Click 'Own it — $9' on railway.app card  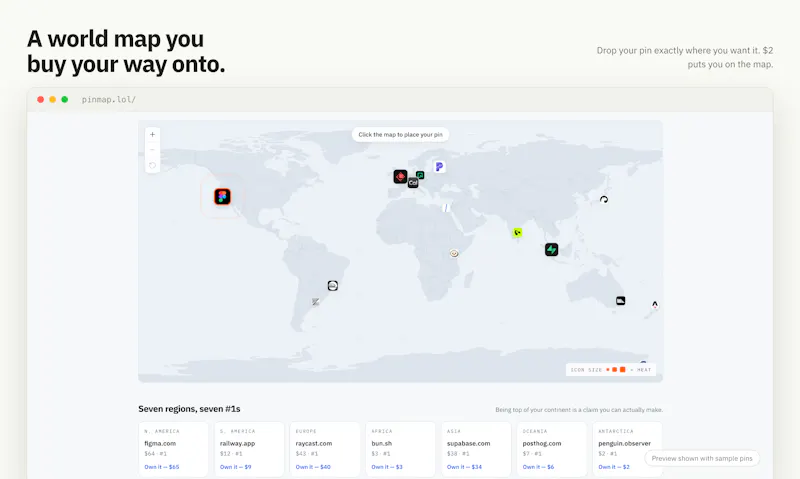(x=236, y=467)
